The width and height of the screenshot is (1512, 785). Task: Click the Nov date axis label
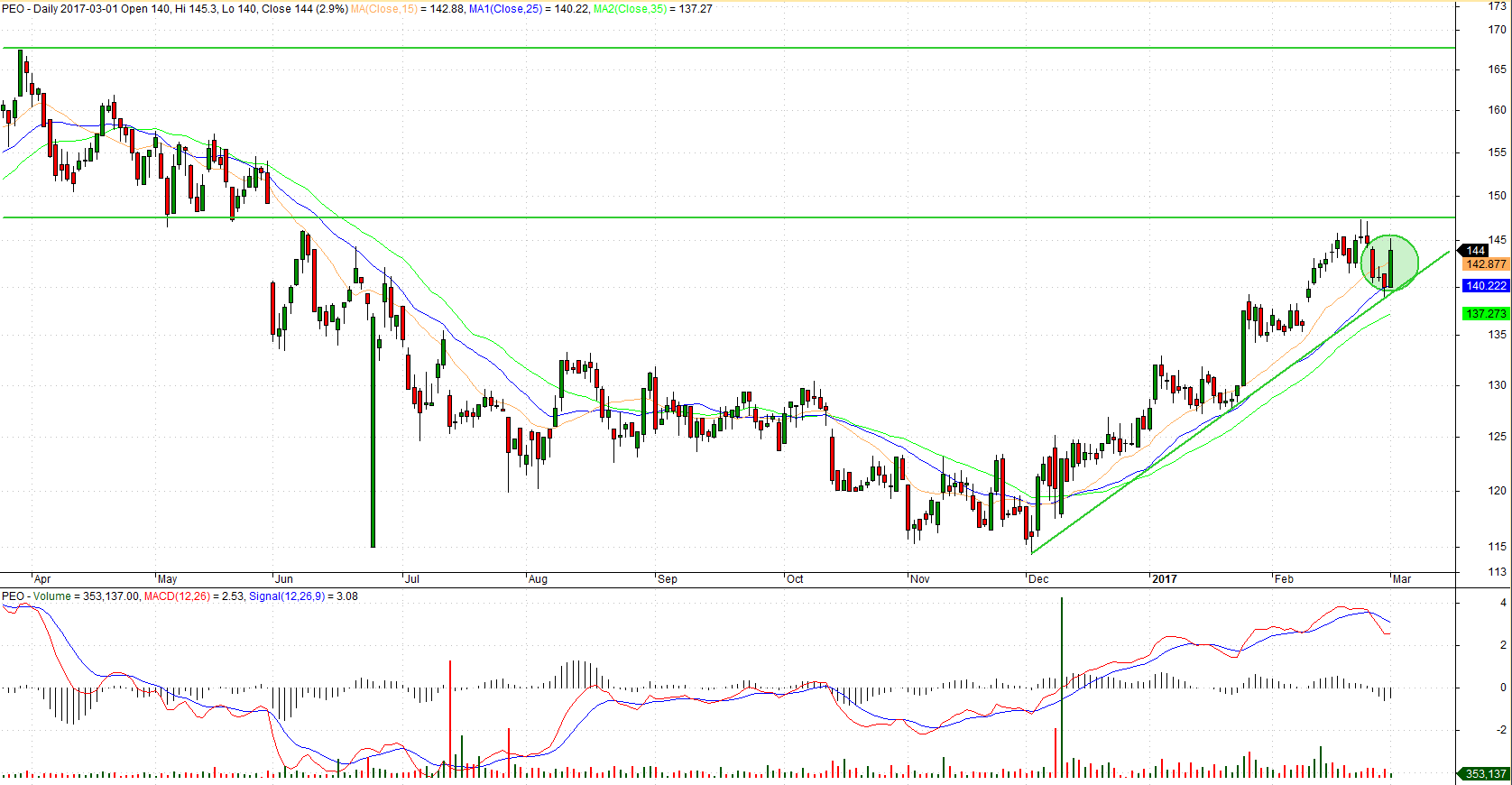point(920,579)
